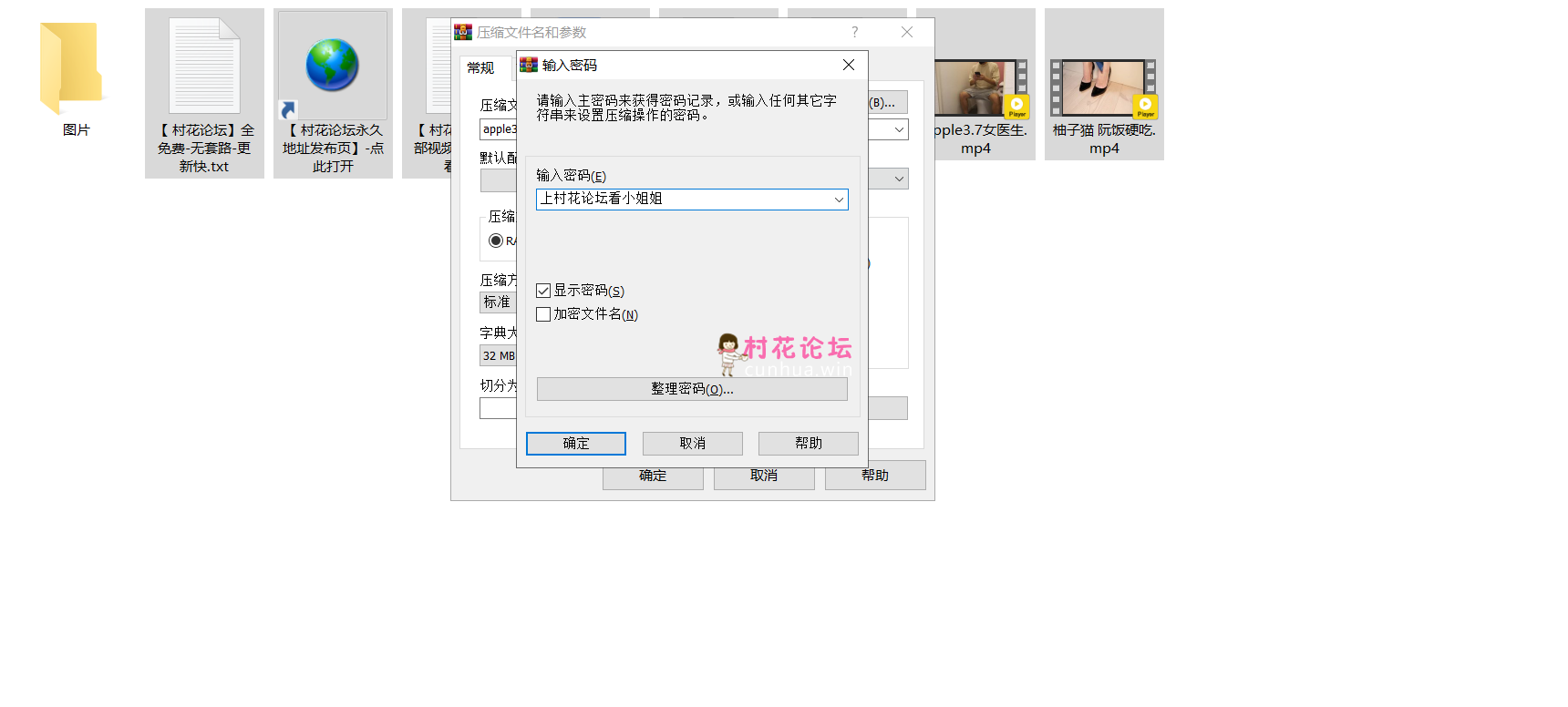The image size is (1568, 707).
Task: Click the split volume size input field
Action: [498, 408]
